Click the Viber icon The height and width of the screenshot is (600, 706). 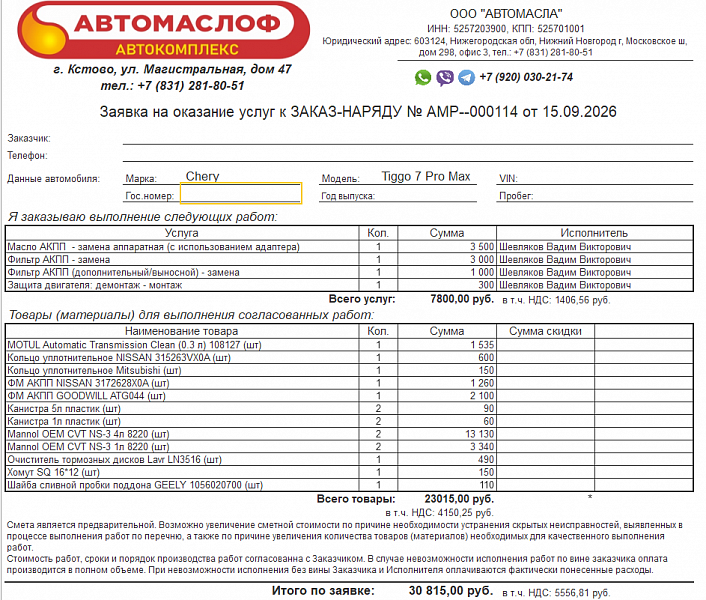click(445, 78)
